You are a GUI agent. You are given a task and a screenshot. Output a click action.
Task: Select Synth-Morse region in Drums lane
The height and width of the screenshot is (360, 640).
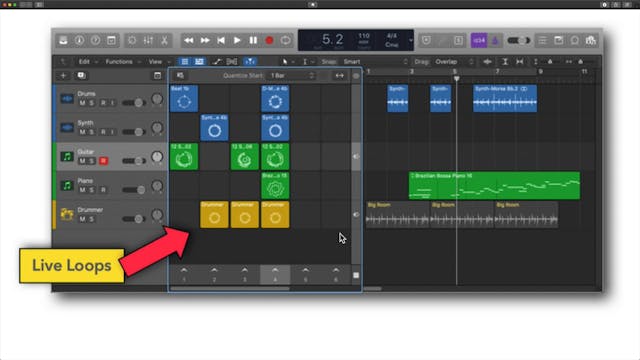click(x=505, y=98)
